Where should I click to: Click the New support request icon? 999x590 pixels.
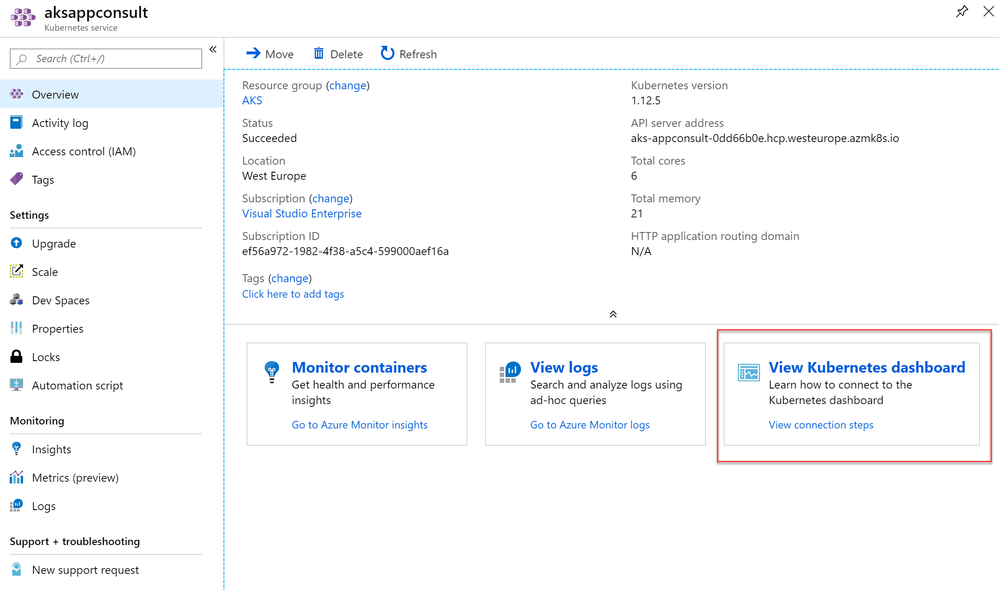click(x=17, y=570)
